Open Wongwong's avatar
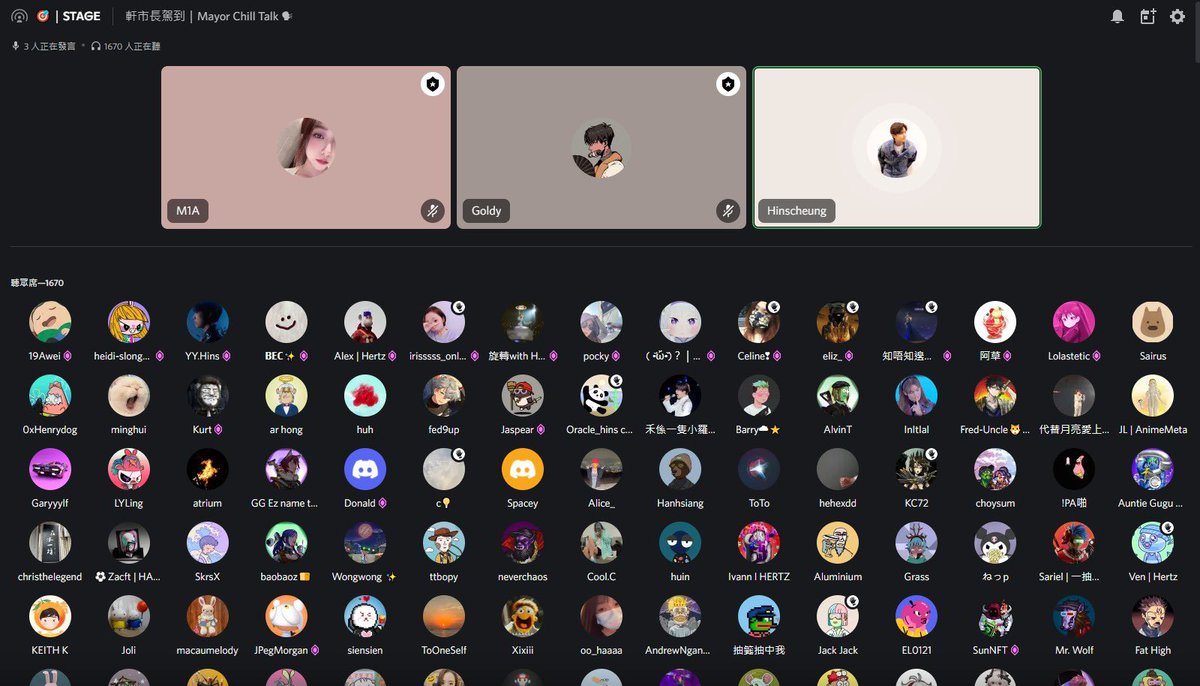 365,543
